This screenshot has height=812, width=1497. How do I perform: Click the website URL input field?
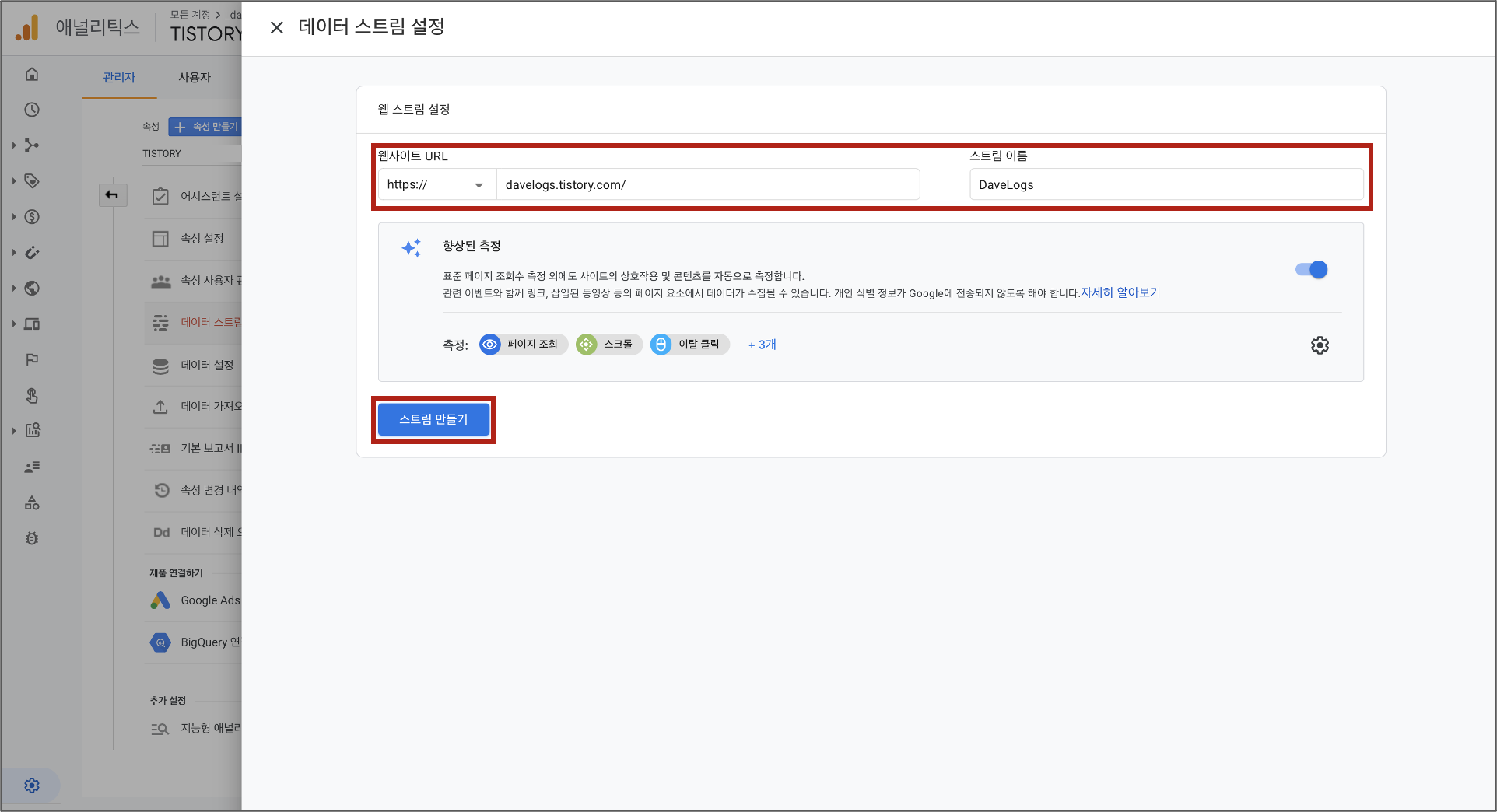tap(708, 184)
